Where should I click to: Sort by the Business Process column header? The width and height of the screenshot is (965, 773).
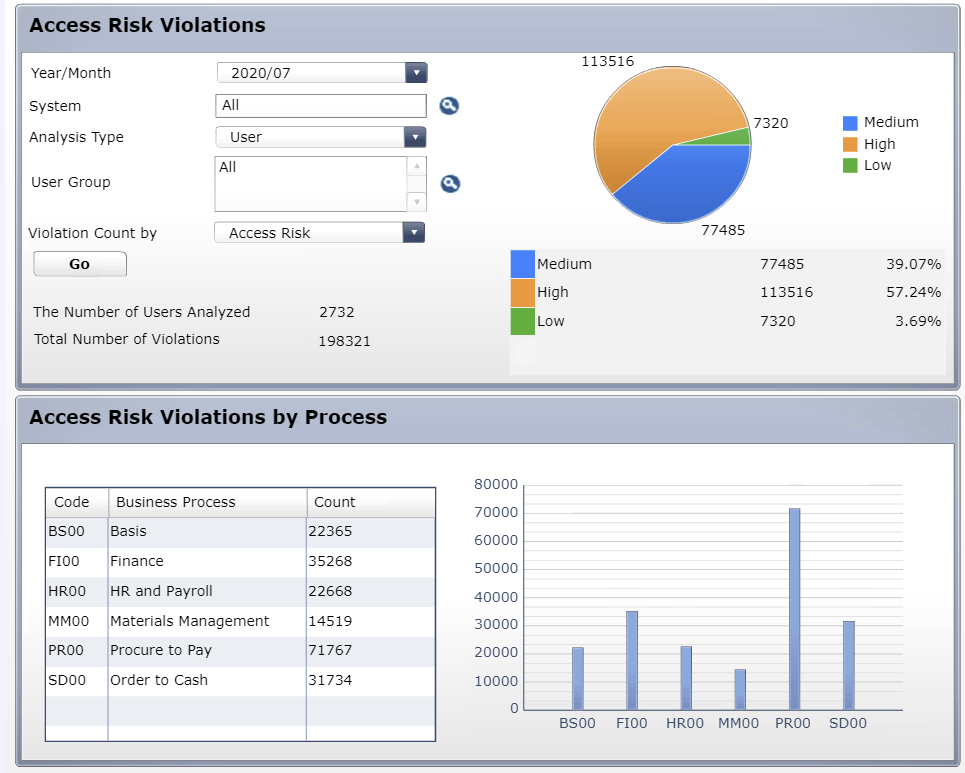[207, 502]
